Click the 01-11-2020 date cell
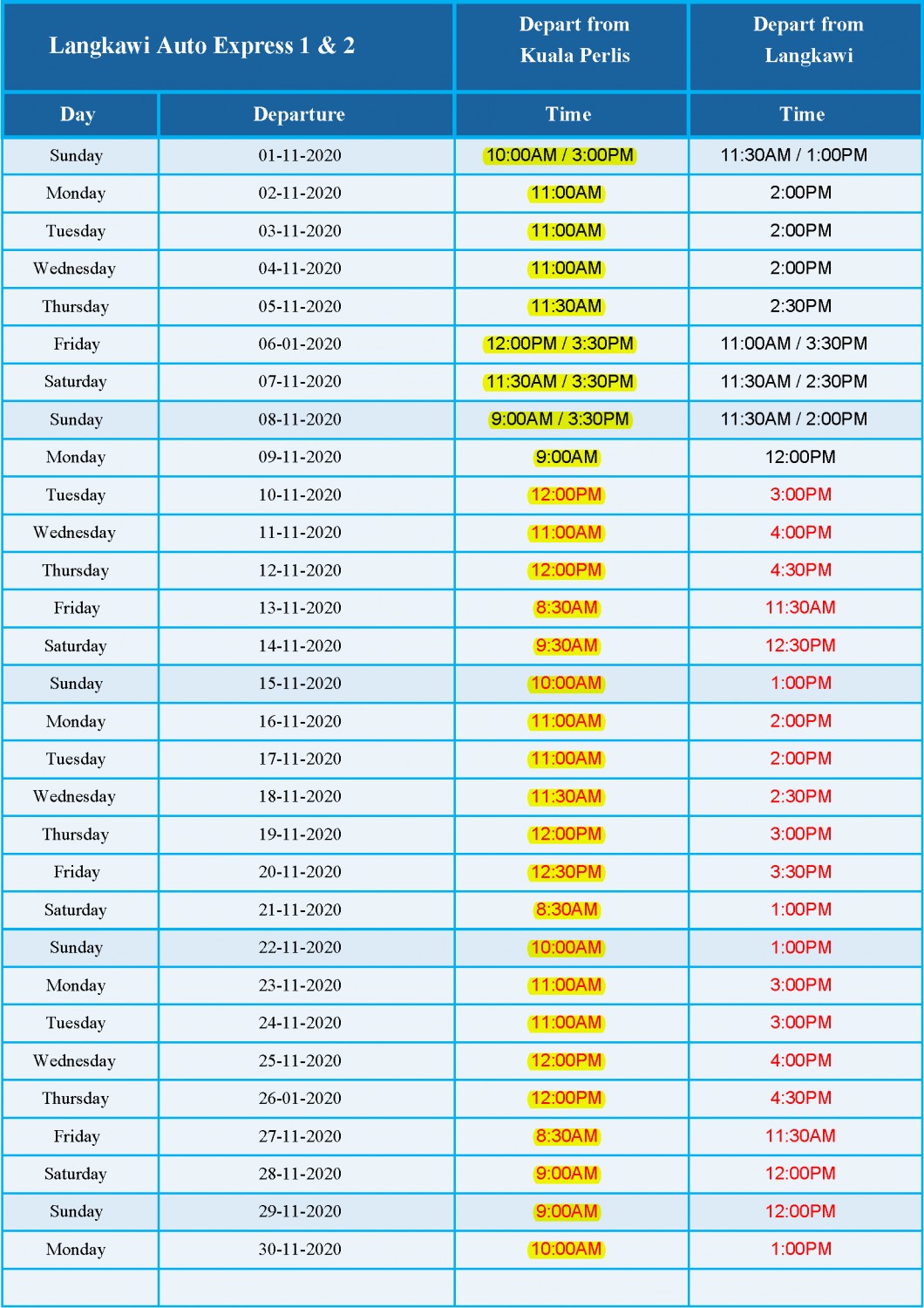Screen dimensions: 924x1308 300,156
